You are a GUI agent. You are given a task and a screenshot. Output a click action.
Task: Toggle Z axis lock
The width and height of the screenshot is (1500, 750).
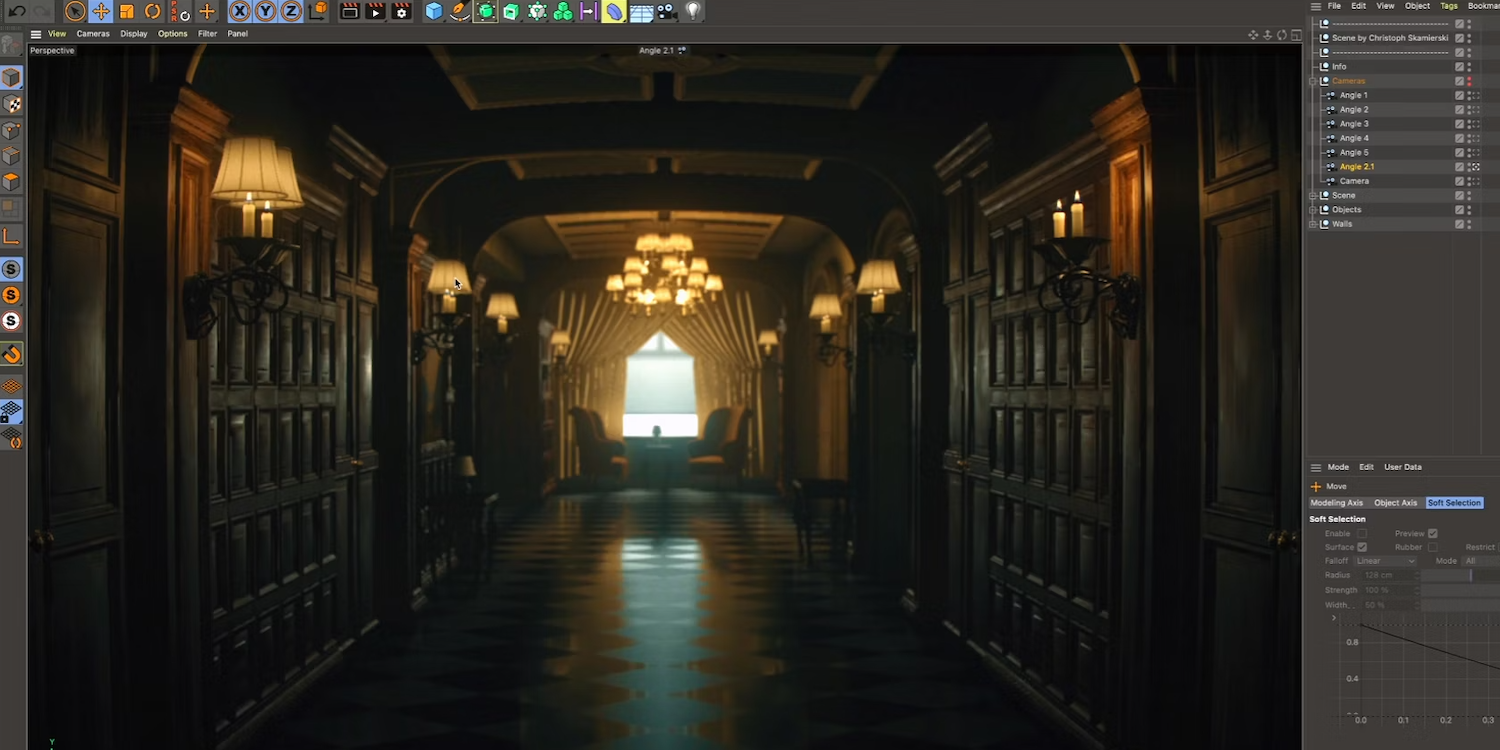coord(291,11)
